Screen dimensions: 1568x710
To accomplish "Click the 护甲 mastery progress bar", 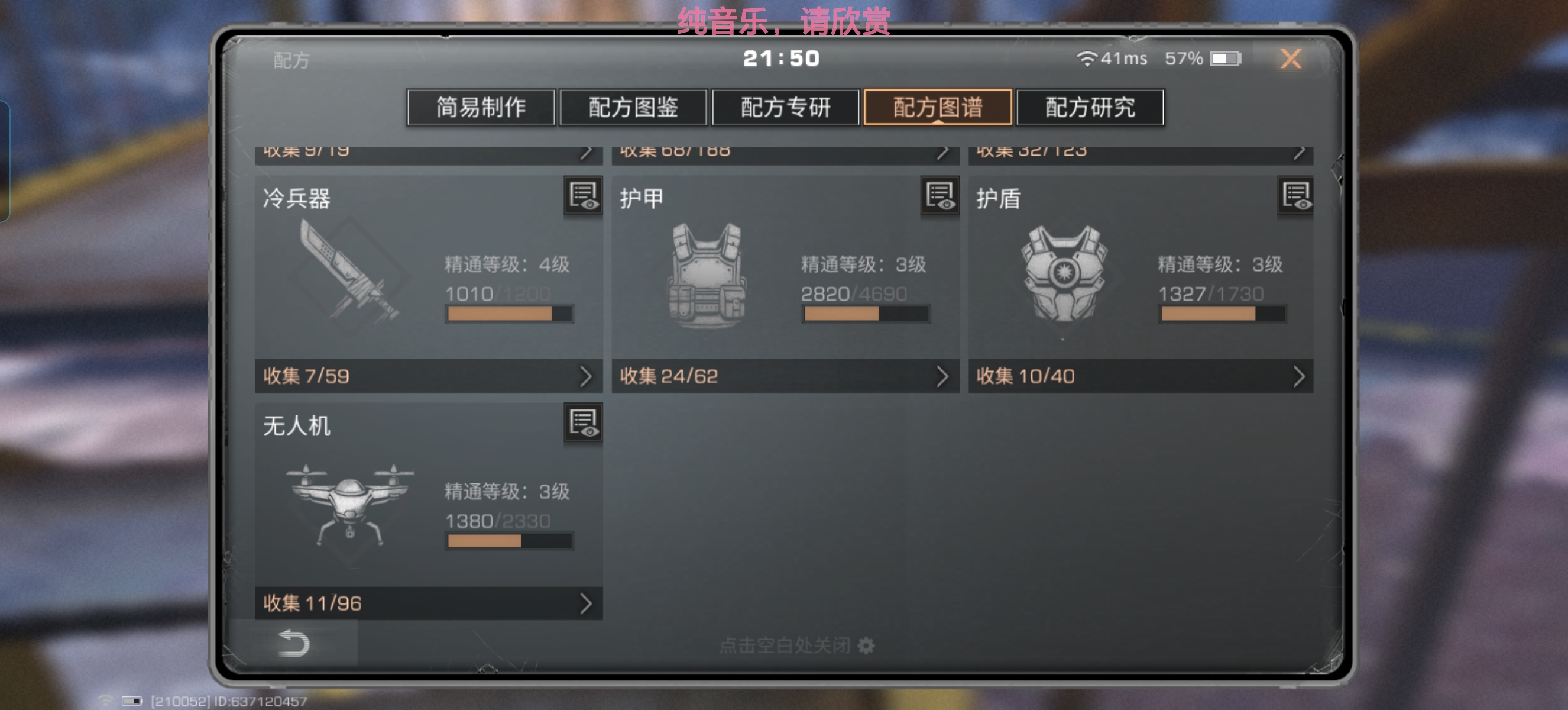I will 866,314.
